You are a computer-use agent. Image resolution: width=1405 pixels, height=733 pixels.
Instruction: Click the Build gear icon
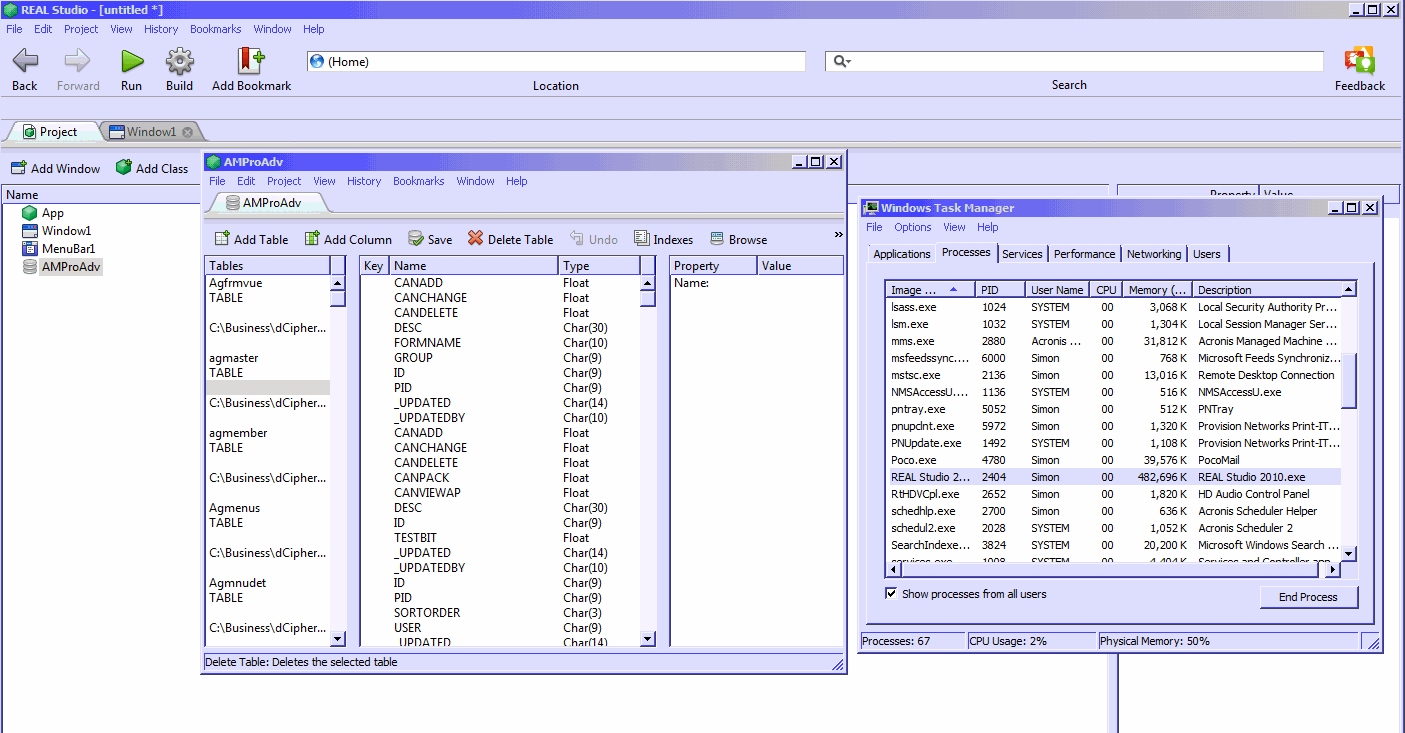[179, 61]
